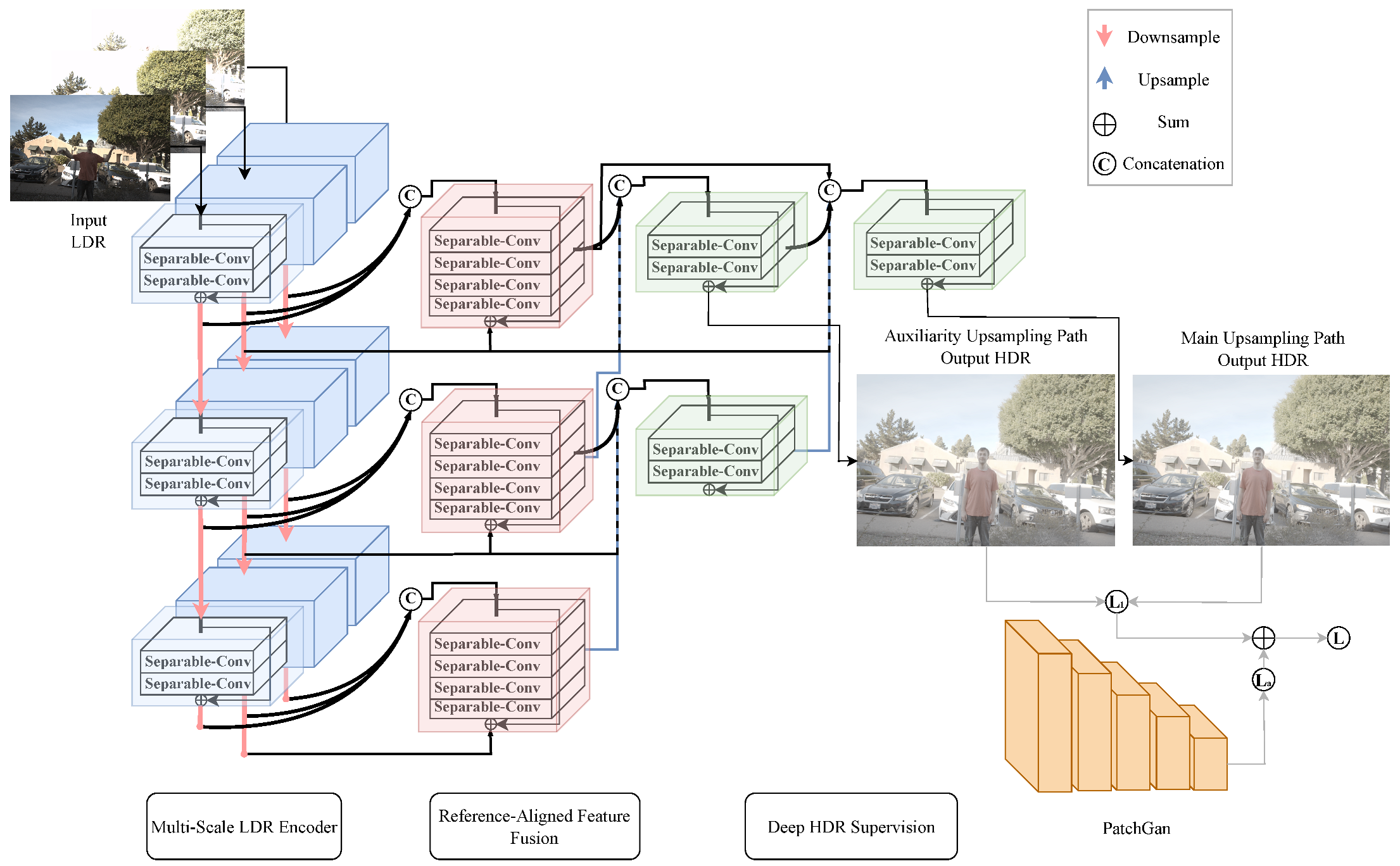This screenshot has height=866, width=1400.
Task: Select the Reference-Aligned Feature Fusion label box
Action: coord(534,826)
